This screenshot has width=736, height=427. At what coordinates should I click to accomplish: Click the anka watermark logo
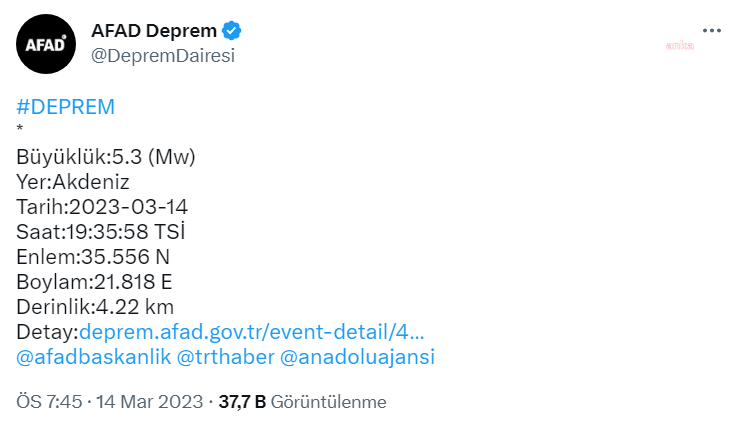[680, 45]
